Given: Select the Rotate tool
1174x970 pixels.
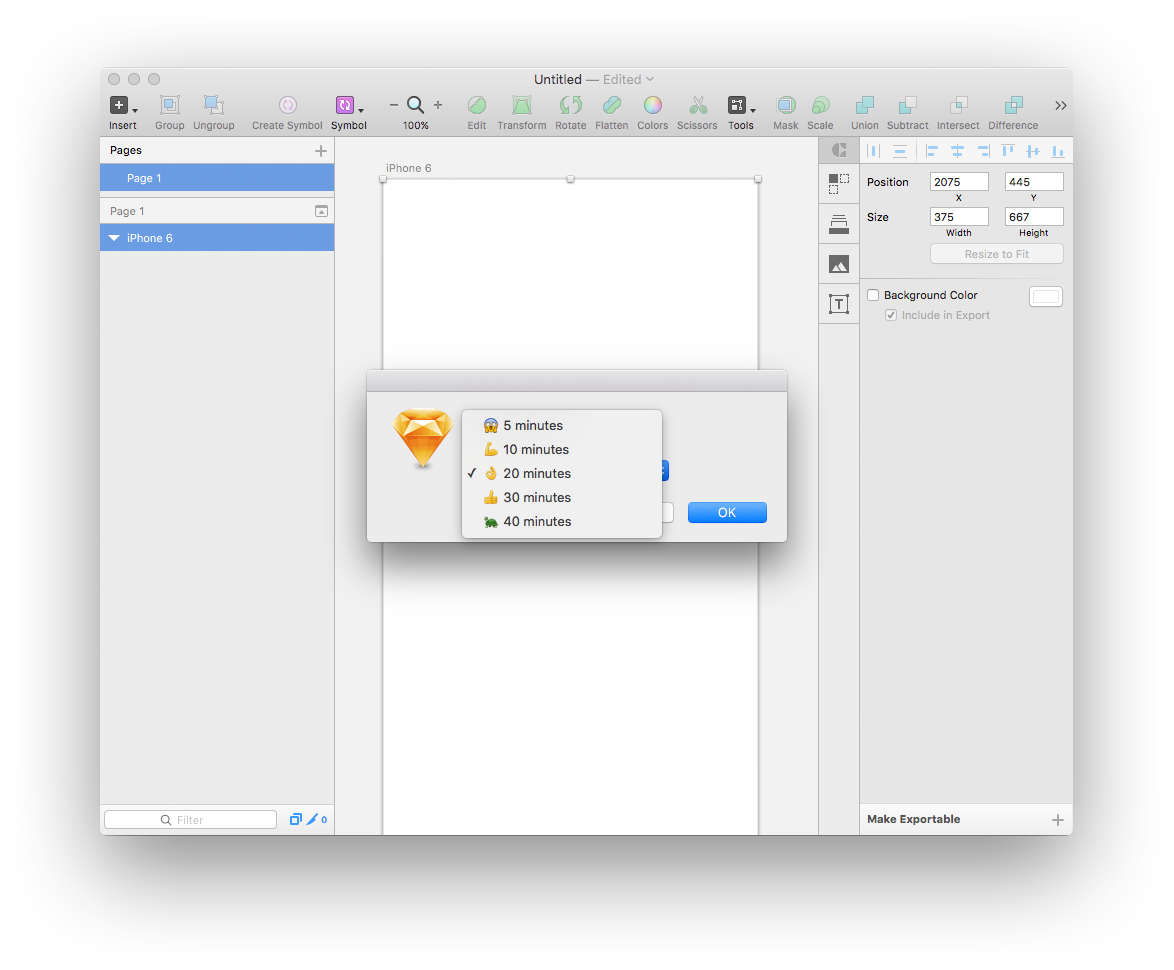Looking at the screenshot, I should [570, 105].
